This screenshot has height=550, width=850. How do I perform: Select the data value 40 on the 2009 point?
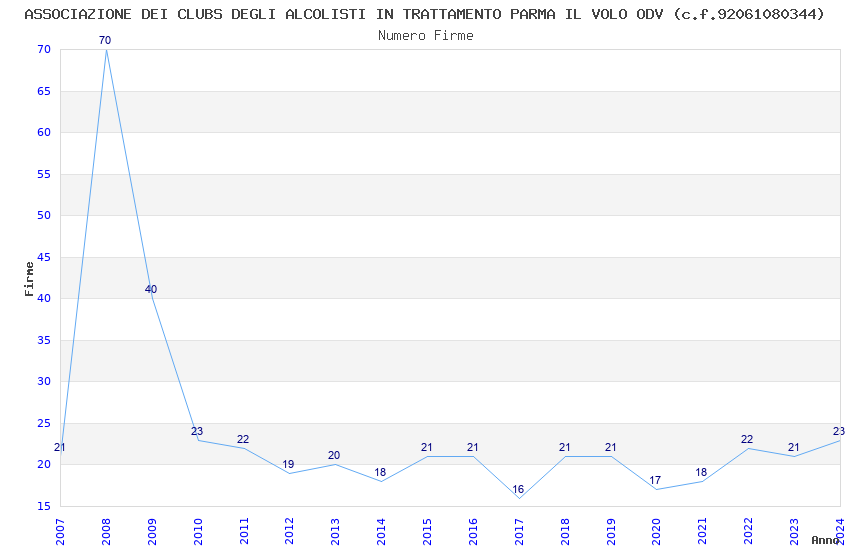click(x=151, y=289)
